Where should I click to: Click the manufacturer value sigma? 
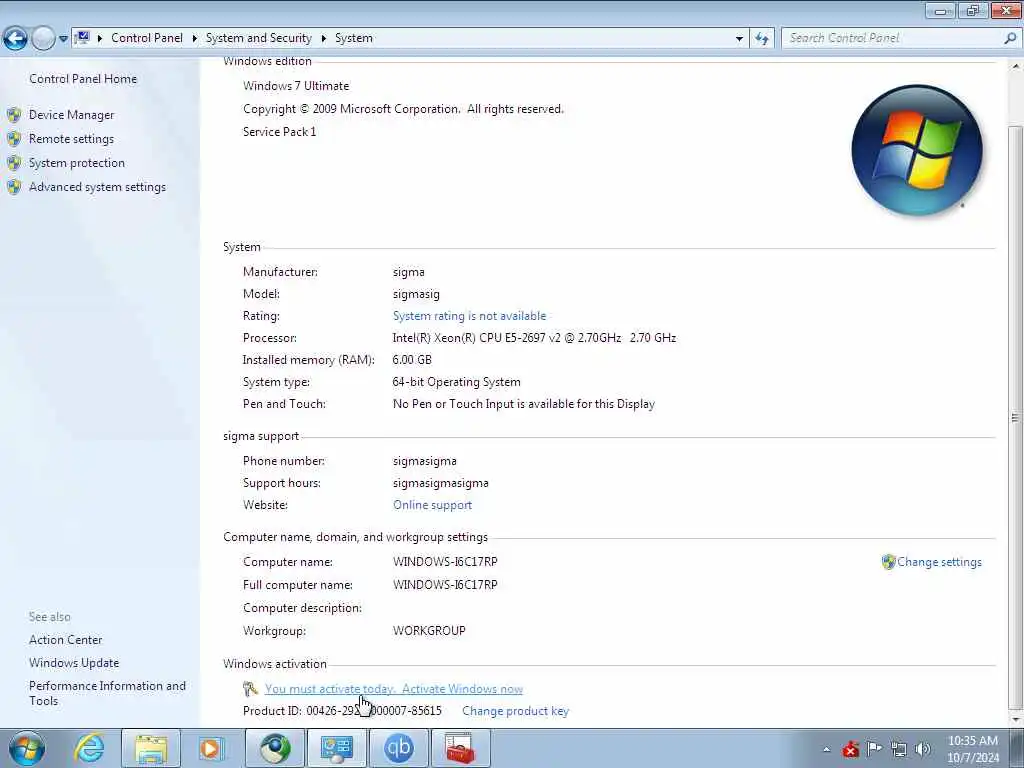[x=409, y=272]
